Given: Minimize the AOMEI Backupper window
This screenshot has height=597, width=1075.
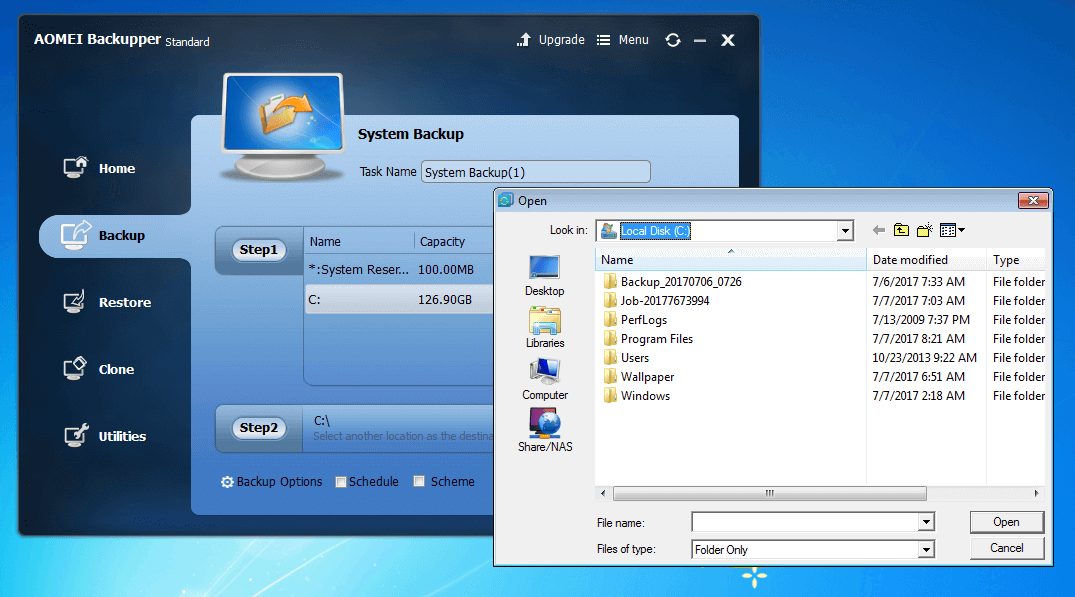Looking at the screenshot, I should click(x=700, y=40).
